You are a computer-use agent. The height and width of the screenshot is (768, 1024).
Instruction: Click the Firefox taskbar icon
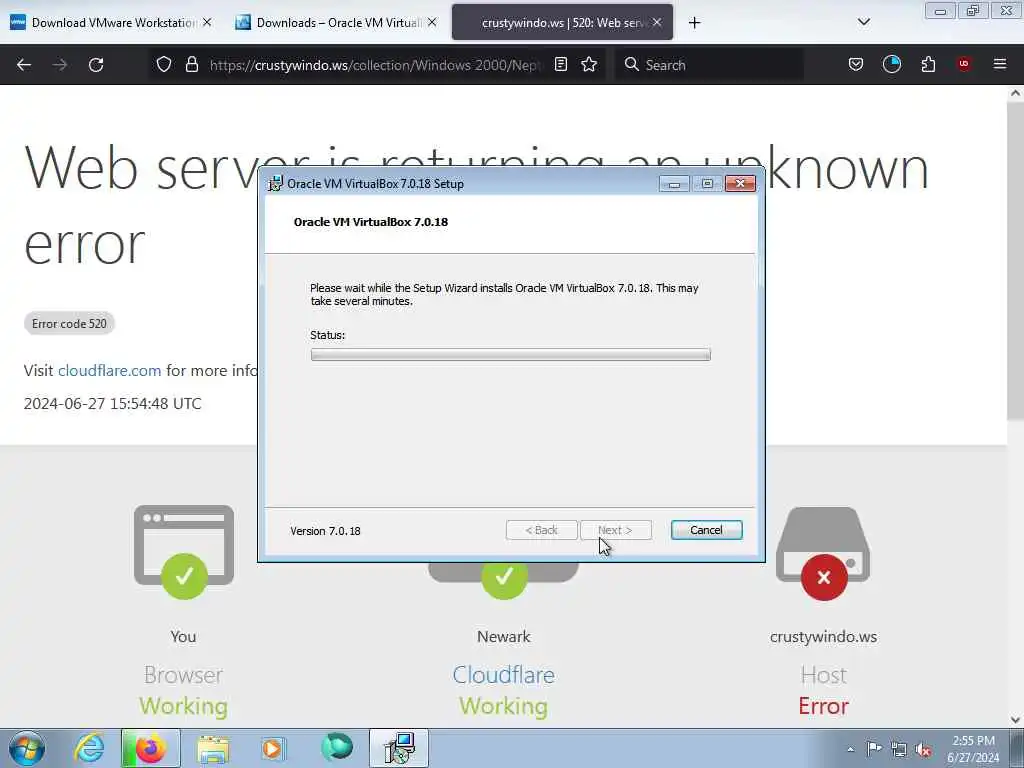click(150, 748)
